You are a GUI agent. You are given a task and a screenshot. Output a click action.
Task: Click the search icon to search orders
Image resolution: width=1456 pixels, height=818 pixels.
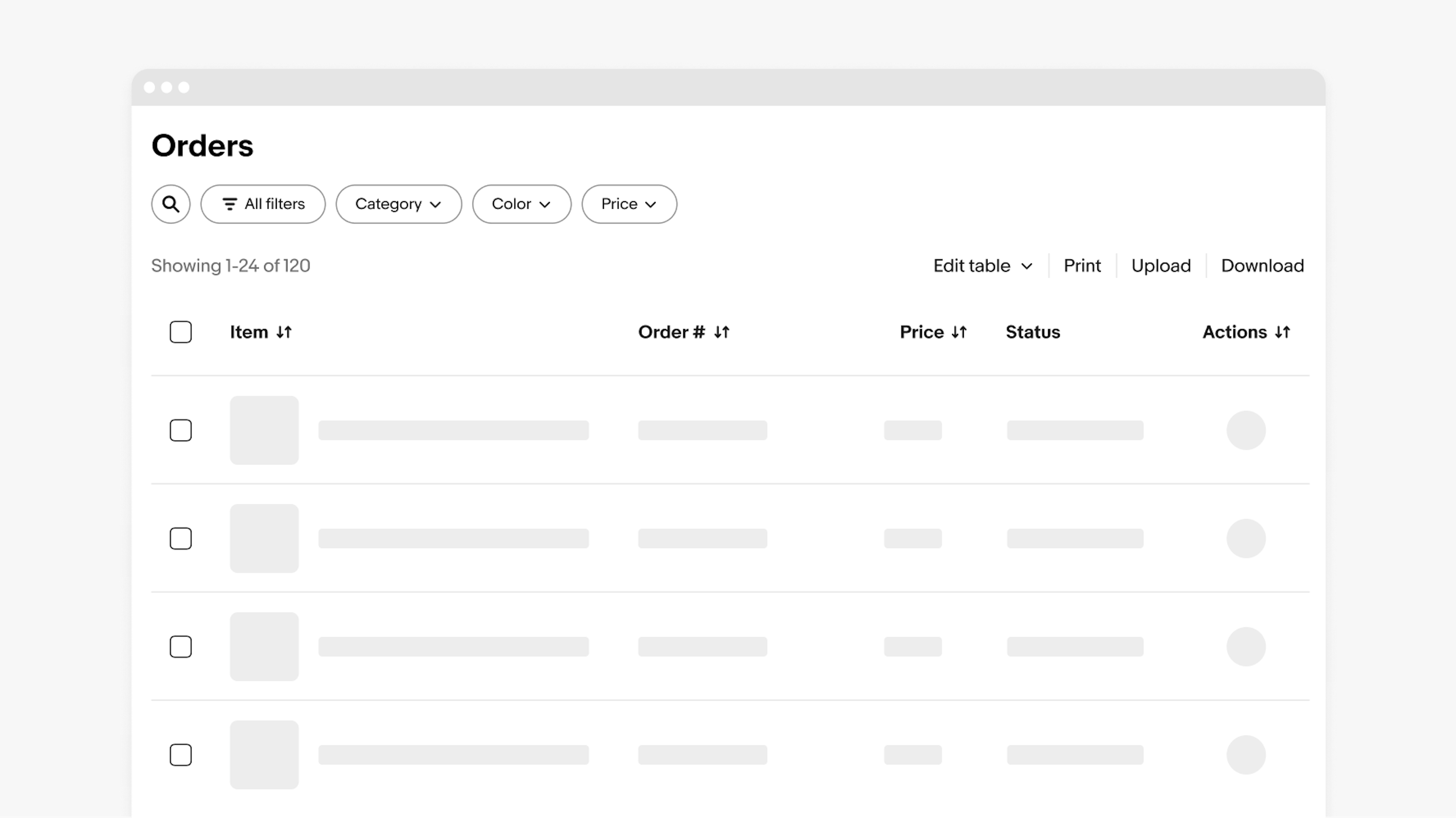pos(170,204)
